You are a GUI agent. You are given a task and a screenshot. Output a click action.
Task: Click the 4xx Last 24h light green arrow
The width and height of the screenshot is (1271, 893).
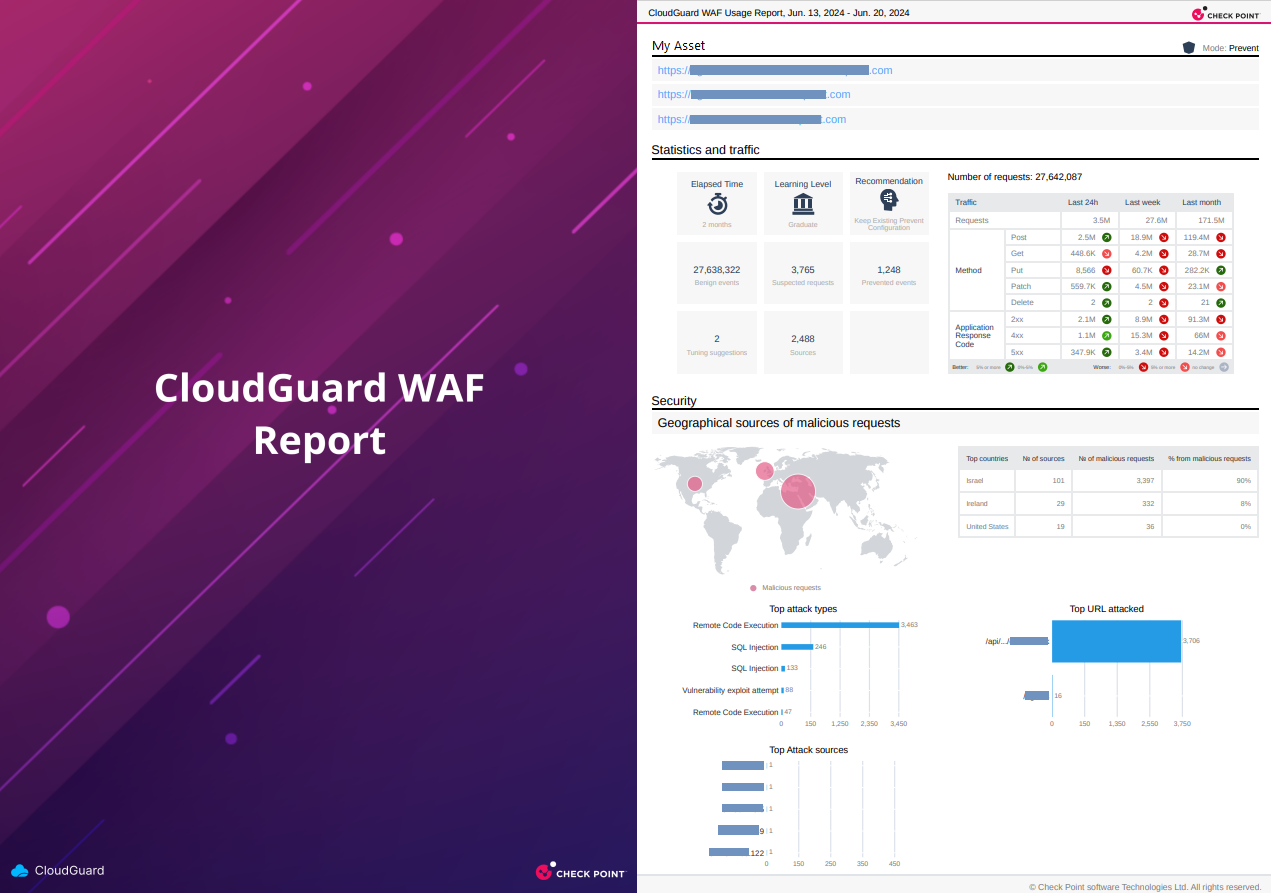(1107, 335)
